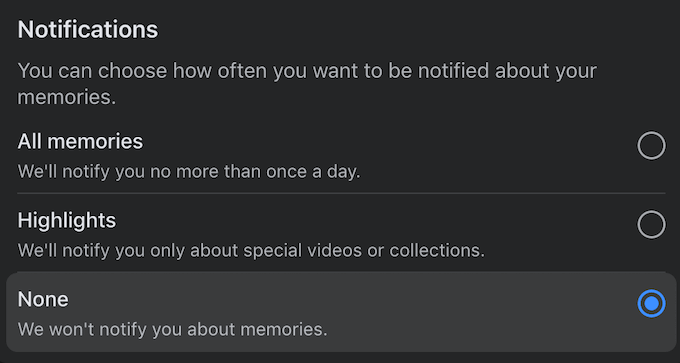Click the "None" option title

[x=43, y=299]
